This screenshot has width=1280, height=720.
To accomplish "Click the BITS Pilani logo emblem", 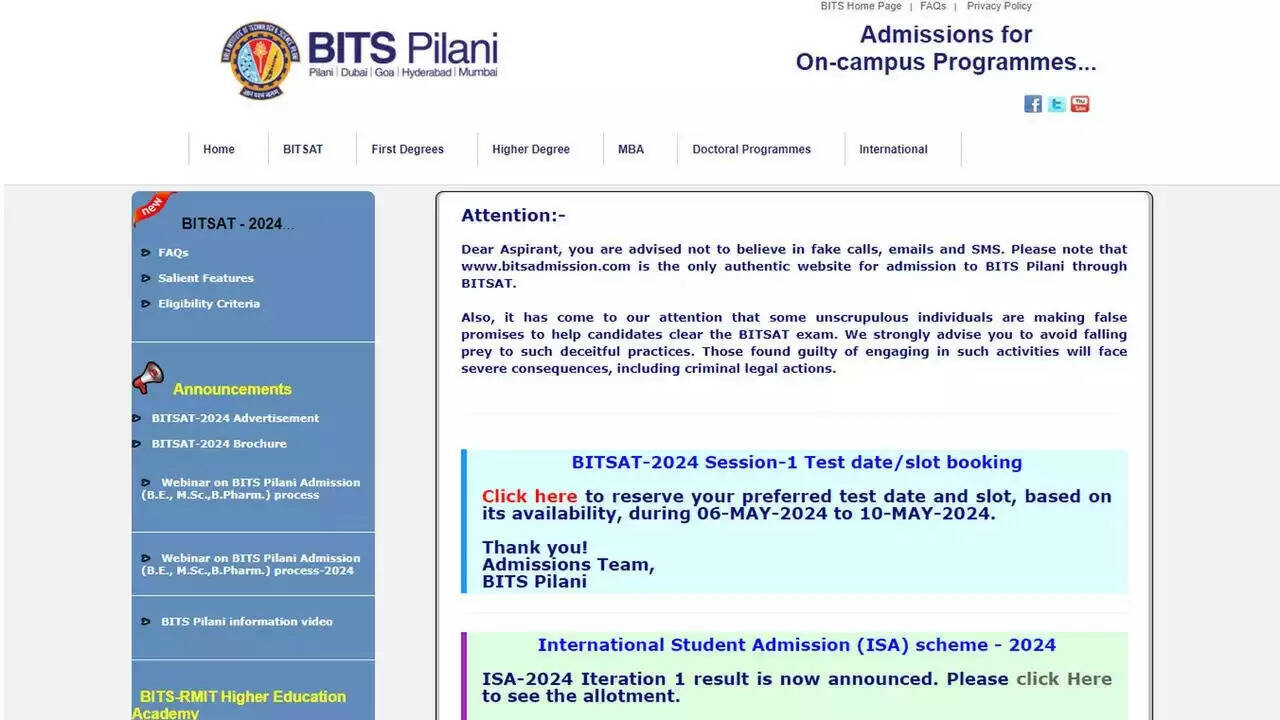I will point(260,60).
